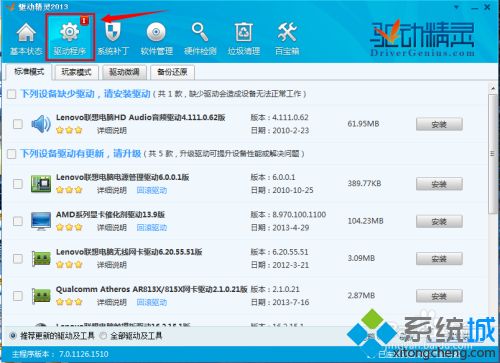
Task: Select the title 'Lenovo联想电脑HD Audio音频驱动4.111.0.62版'
Action: pyautogui.click(x=140, y=117)
